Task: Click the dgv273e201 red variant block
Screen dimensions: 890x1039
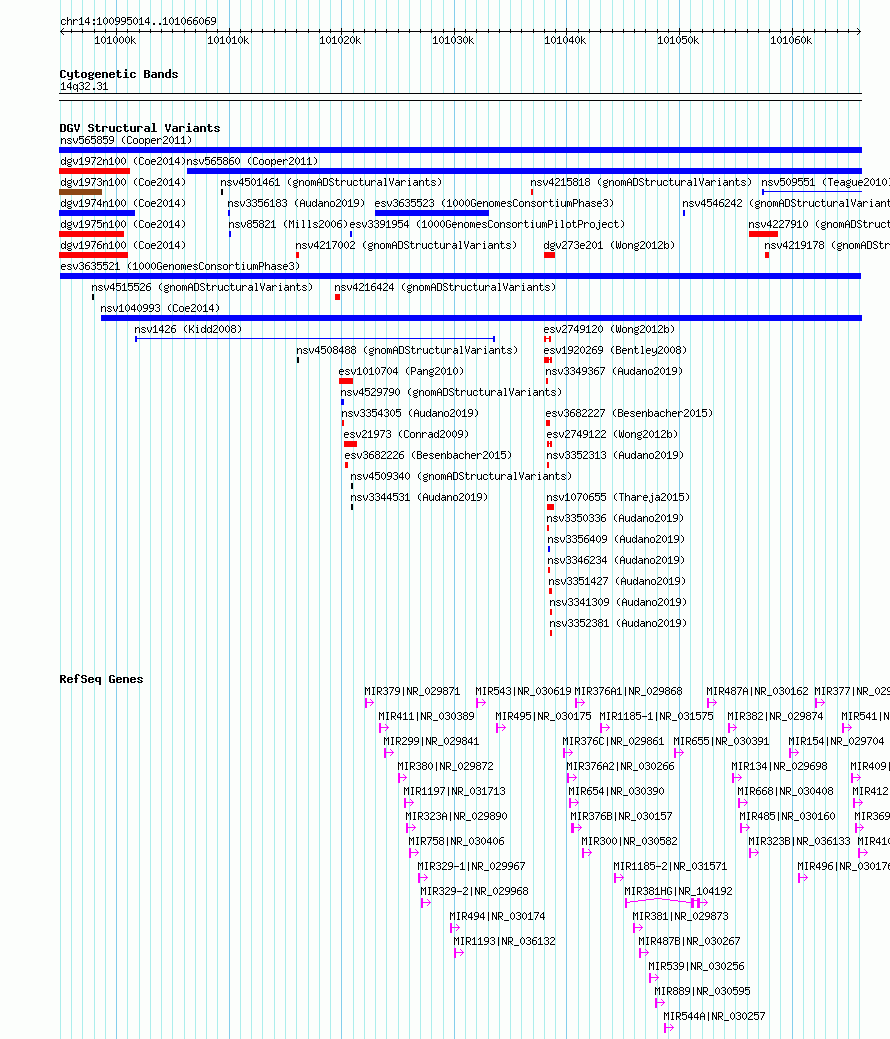Action: pyautogui.click(x=549, y=255)
